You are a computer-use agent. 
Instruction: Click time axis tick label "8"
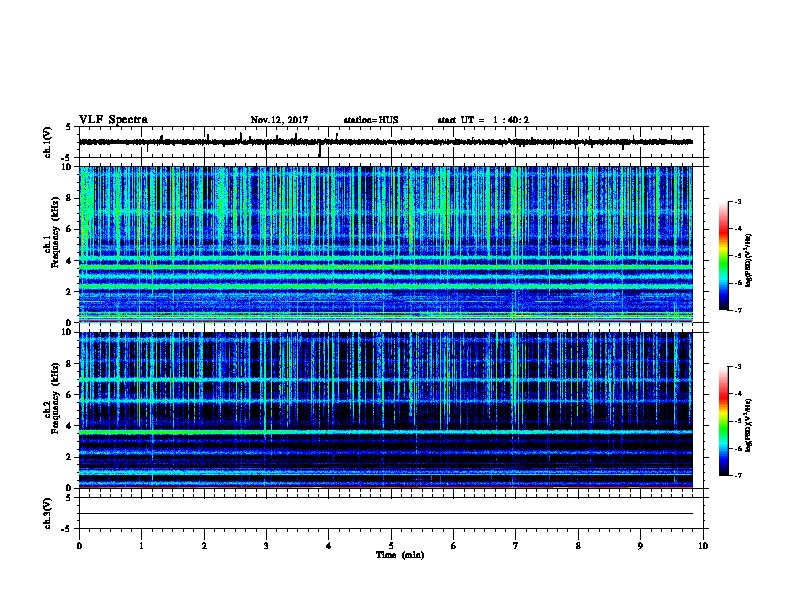(x=578, y=546)
